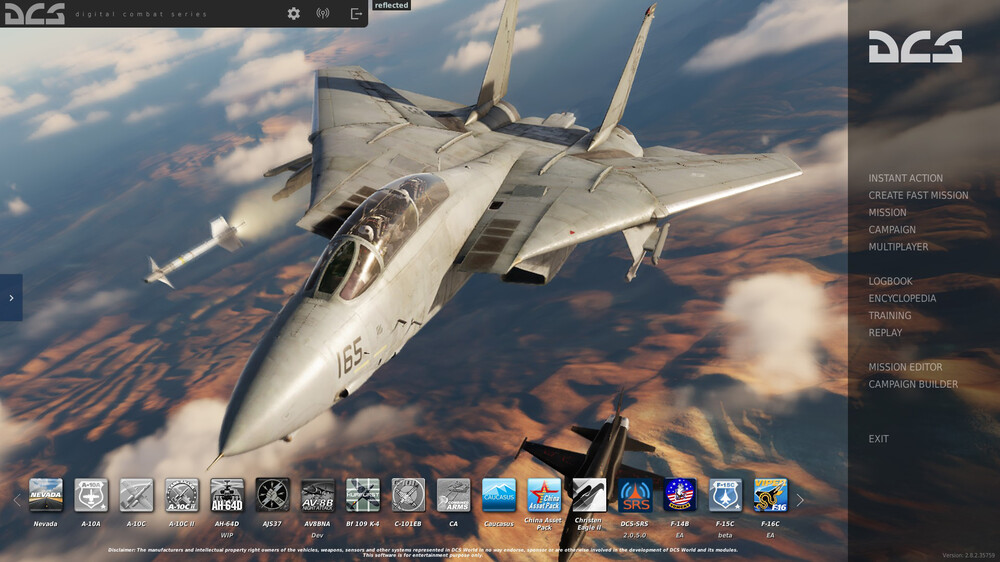
Task: Open the Mission menu item
Action: coord(887,212)
